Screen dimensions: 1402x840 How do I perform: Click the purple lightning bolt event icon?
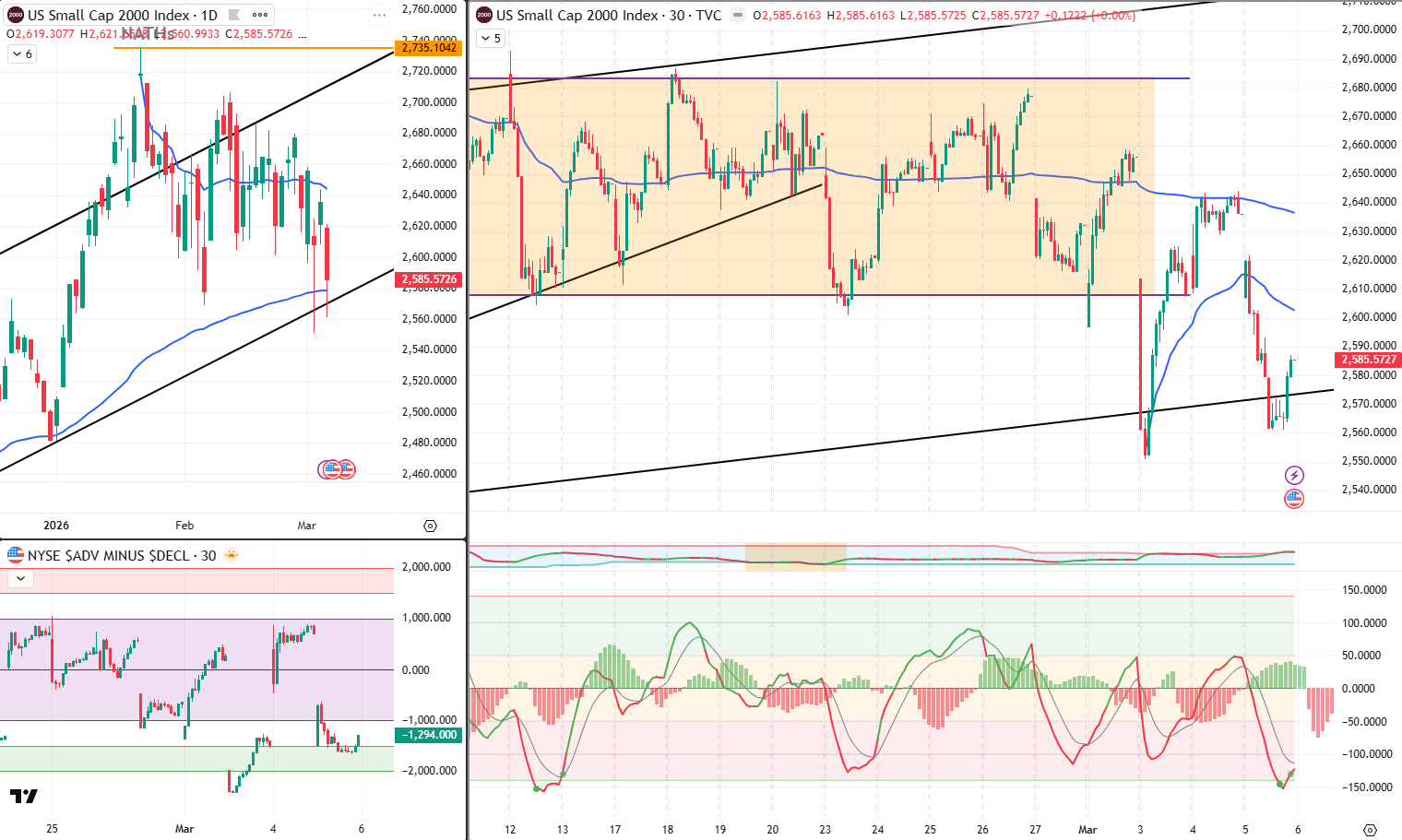(x=1294, y=476)
